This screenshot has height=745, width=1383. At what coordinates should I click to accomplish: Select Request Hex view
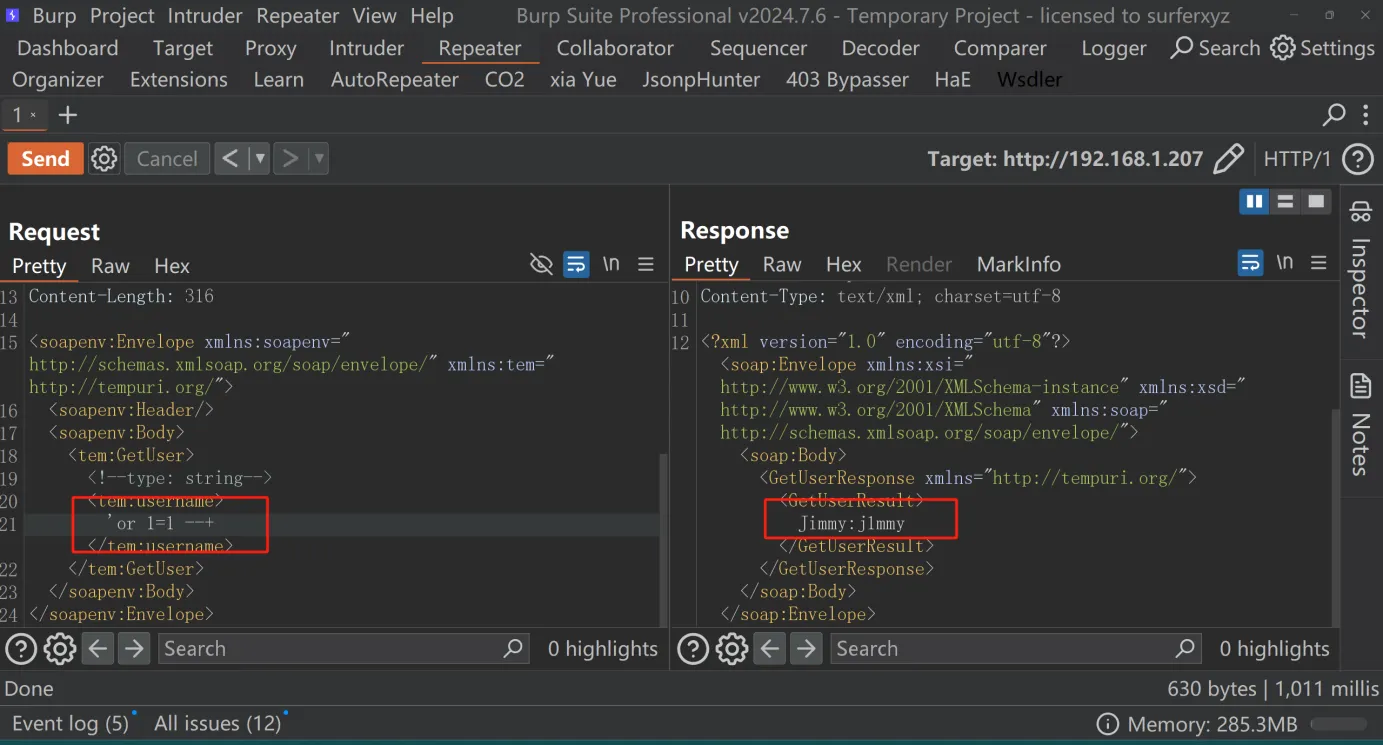(x=172, y=266)
